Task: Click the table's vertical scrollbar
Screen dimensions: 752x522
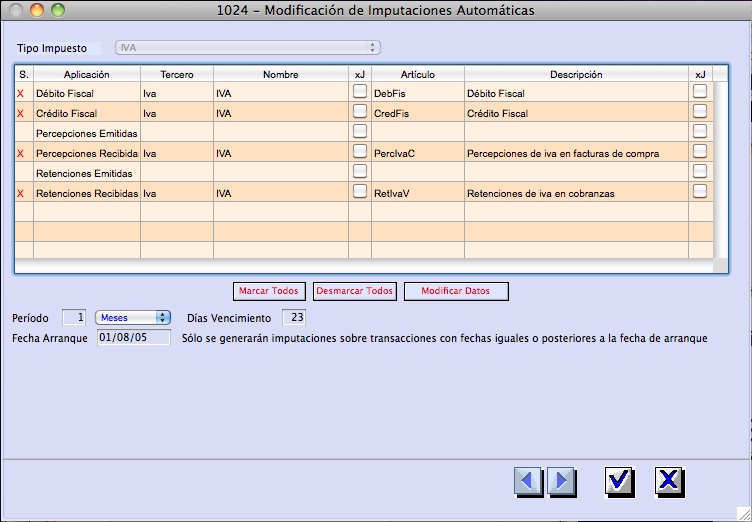Action: (x=720, y=170)
